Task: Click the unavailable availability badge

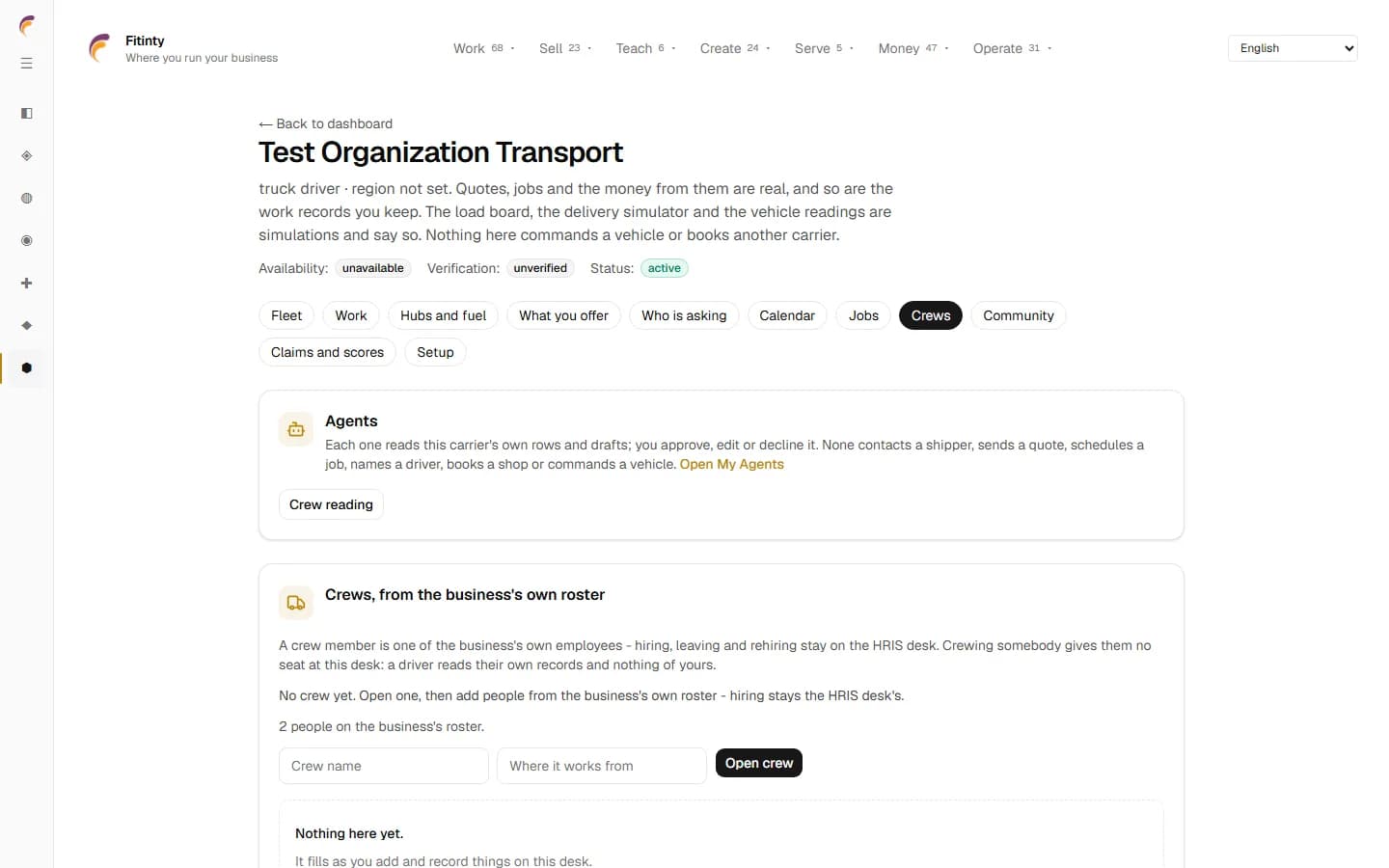Action: [x=373, y=268]
